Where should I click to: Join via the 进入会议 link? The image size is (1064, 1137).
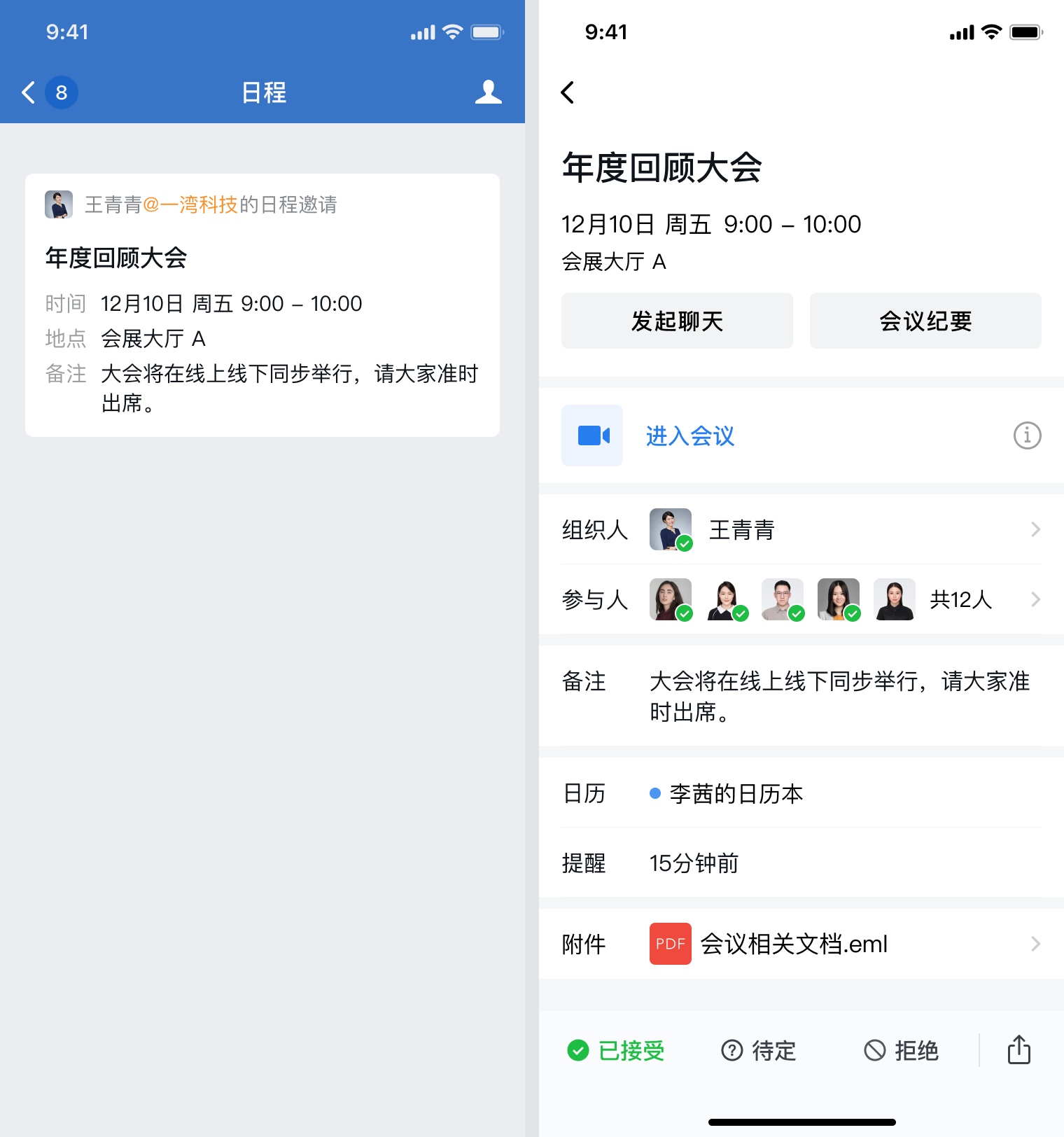690,435
